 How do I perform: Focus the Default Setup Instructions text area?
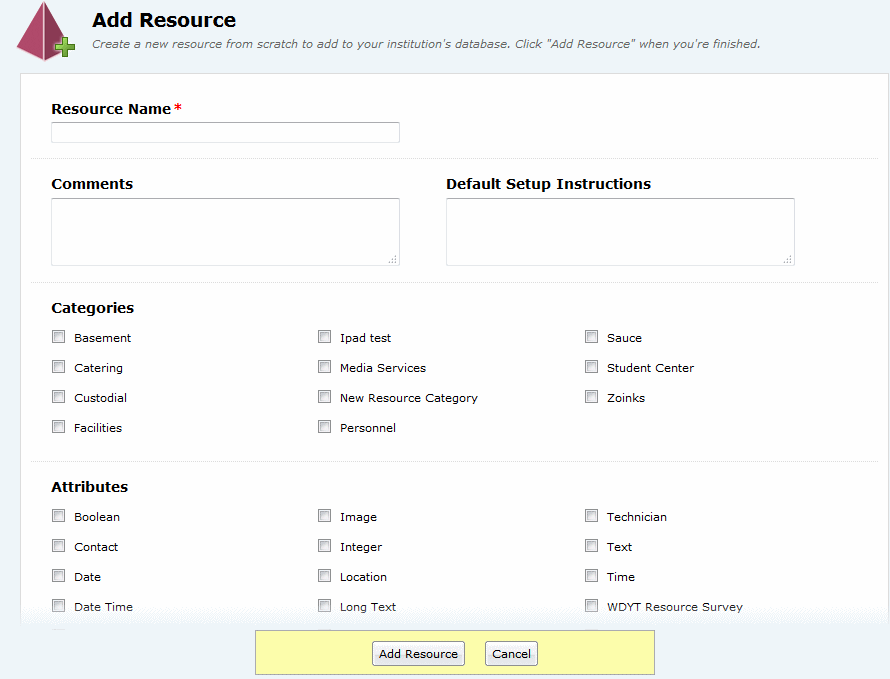pos(620,231)
